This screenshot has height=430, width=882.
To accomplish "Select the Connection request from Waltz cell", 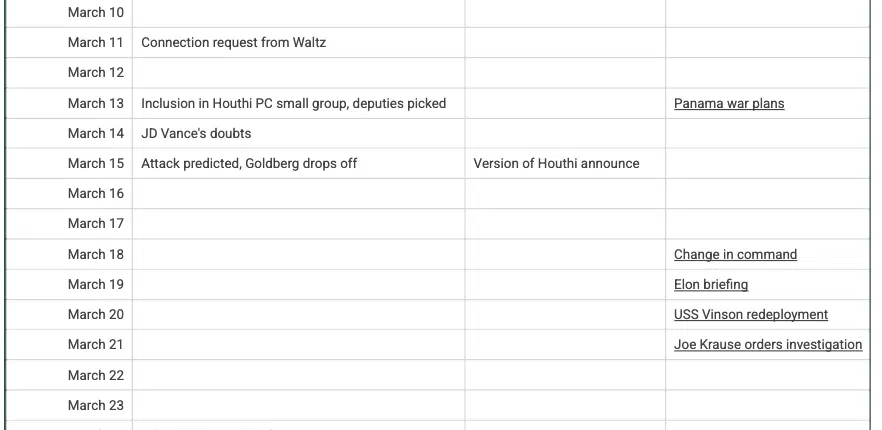I will point(299,43).
